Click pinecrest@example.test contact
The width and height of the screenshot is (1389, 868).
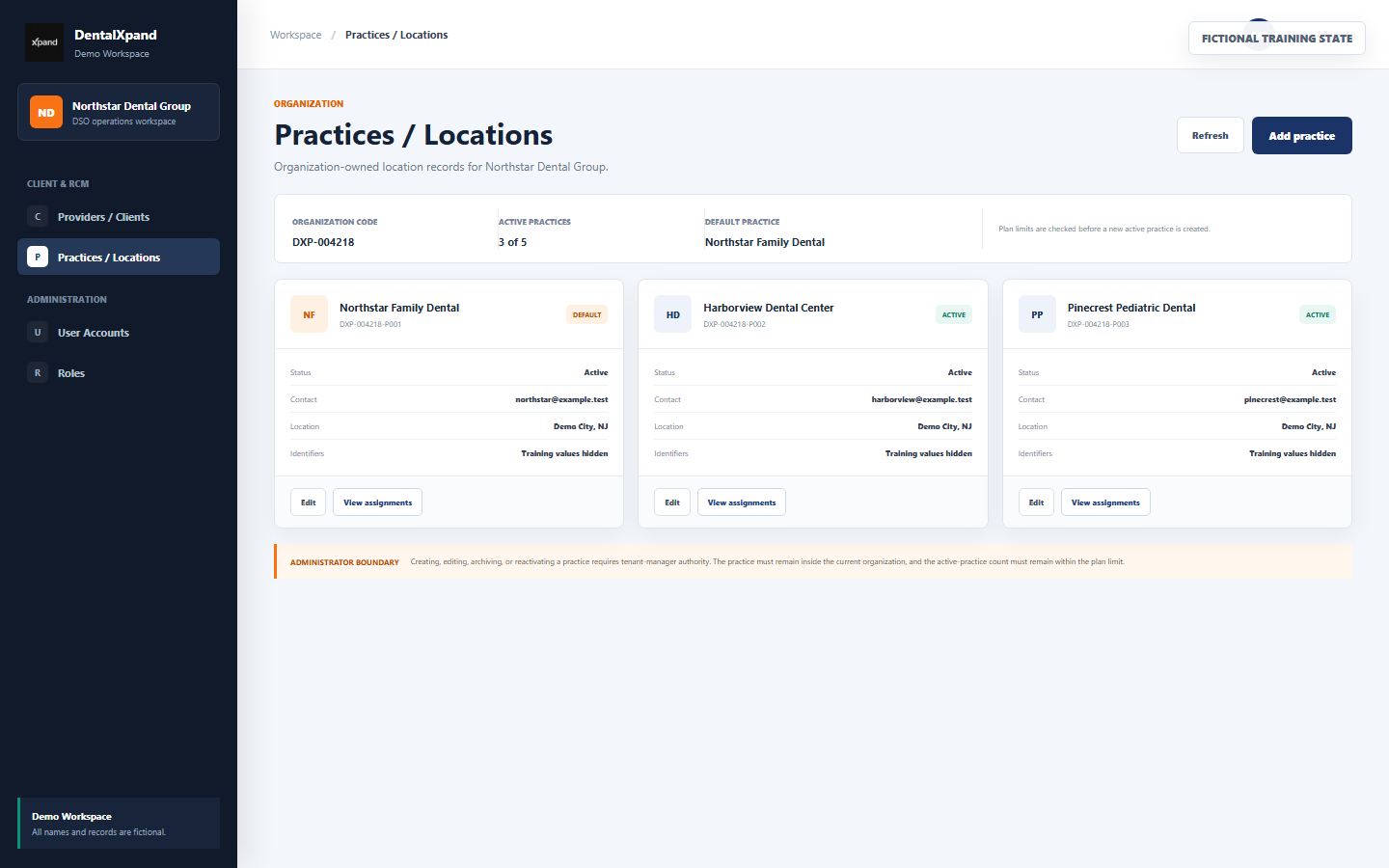(x=1290, y=399)
